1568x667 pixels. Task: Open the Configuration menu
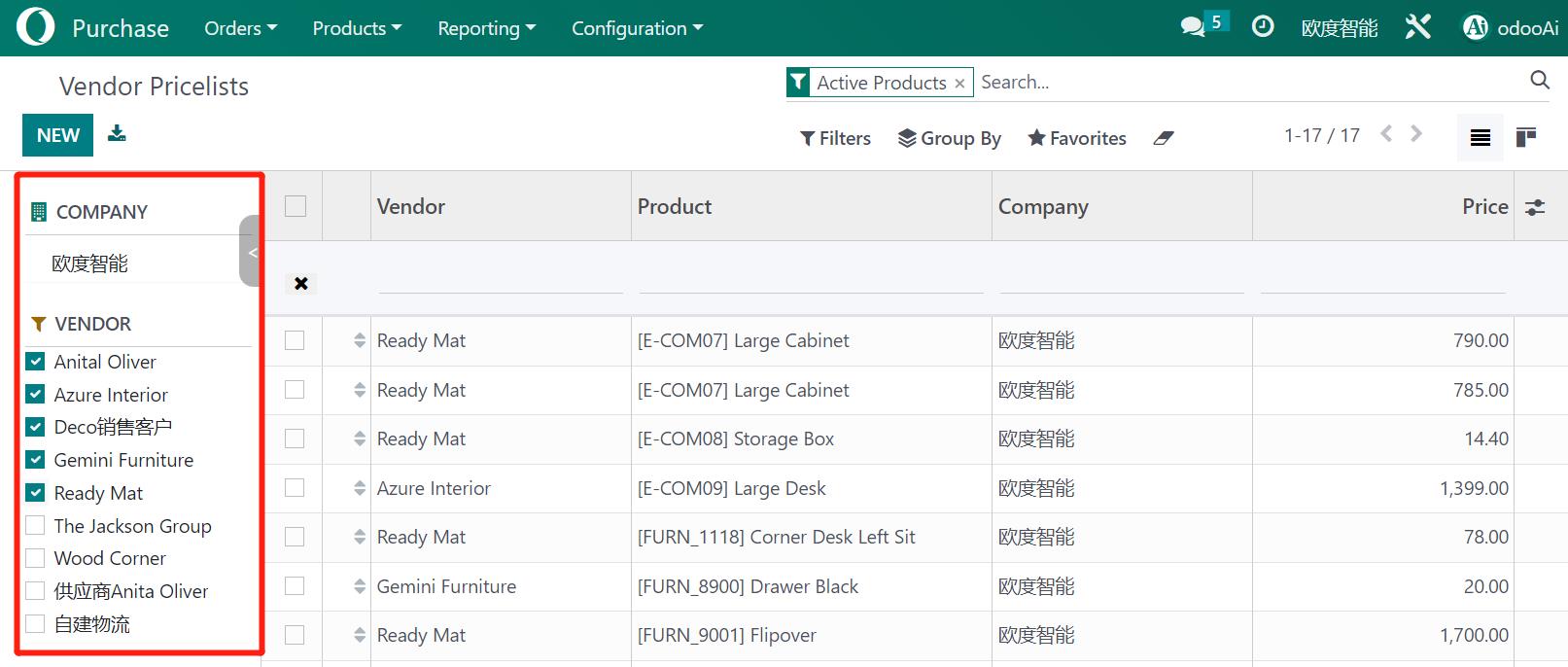click(x=637, y=28)
